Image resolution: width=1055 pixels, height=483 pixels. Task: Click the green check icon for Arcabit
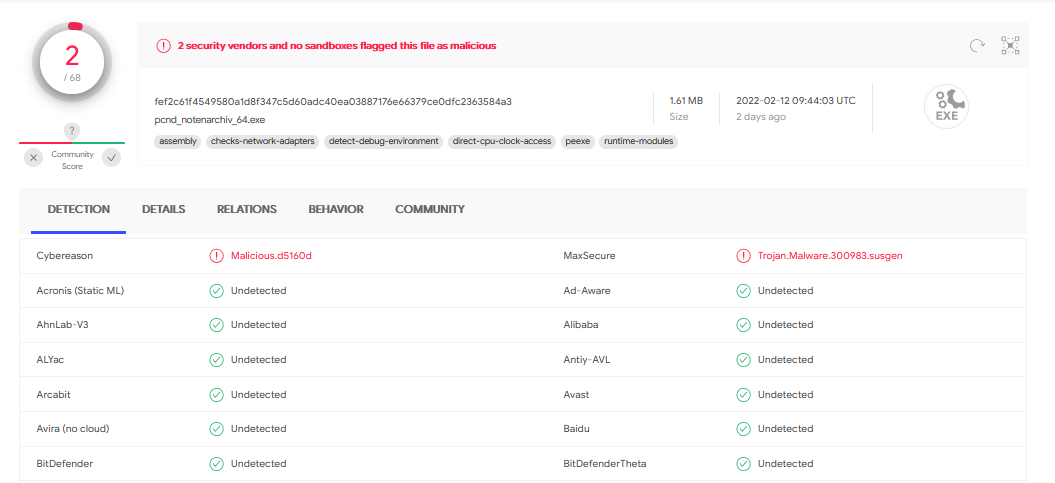(216, 394)
